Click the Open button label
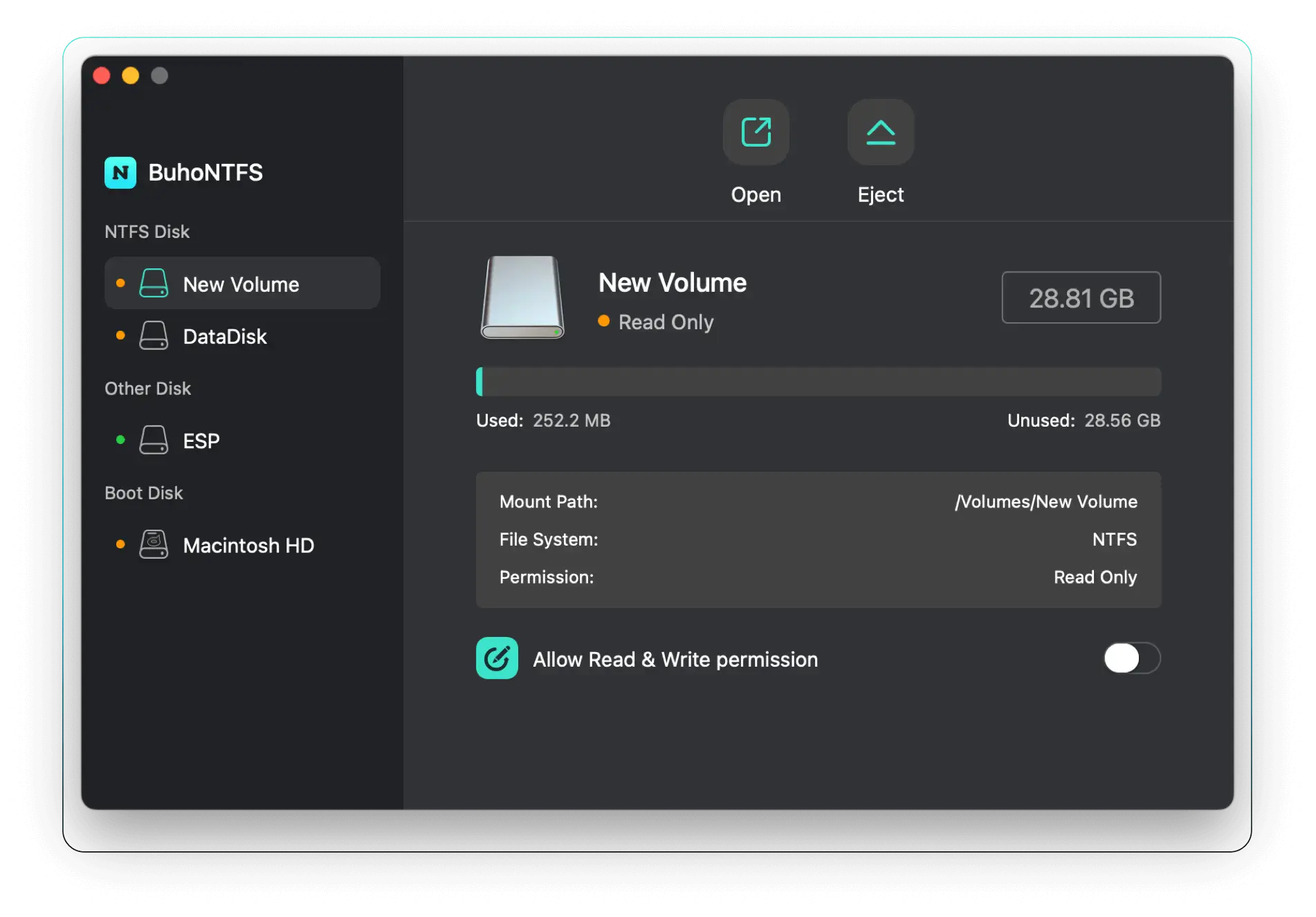Image resolution: width=1316 pixels, height=917 pixels. (x=756, y=194)
